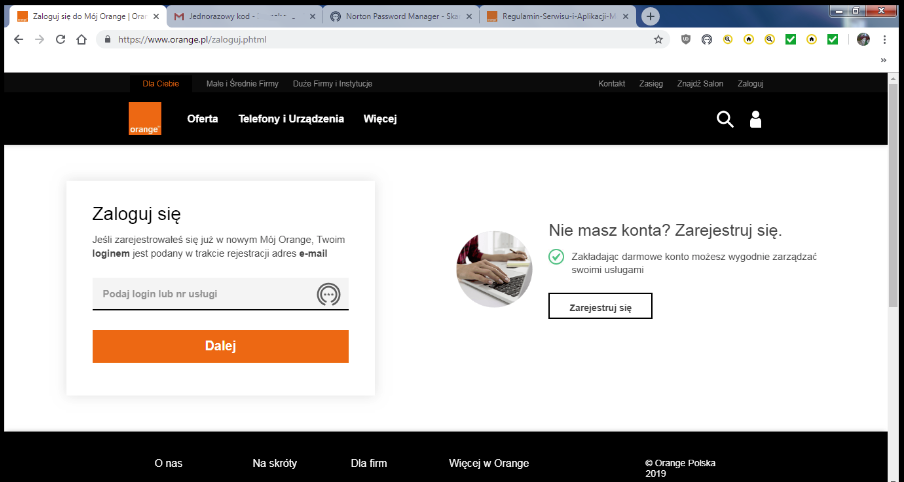The width and height of the screenshot is (904, 482).
Task: Open the Znajdź Salon link
Action: (700, 84)
